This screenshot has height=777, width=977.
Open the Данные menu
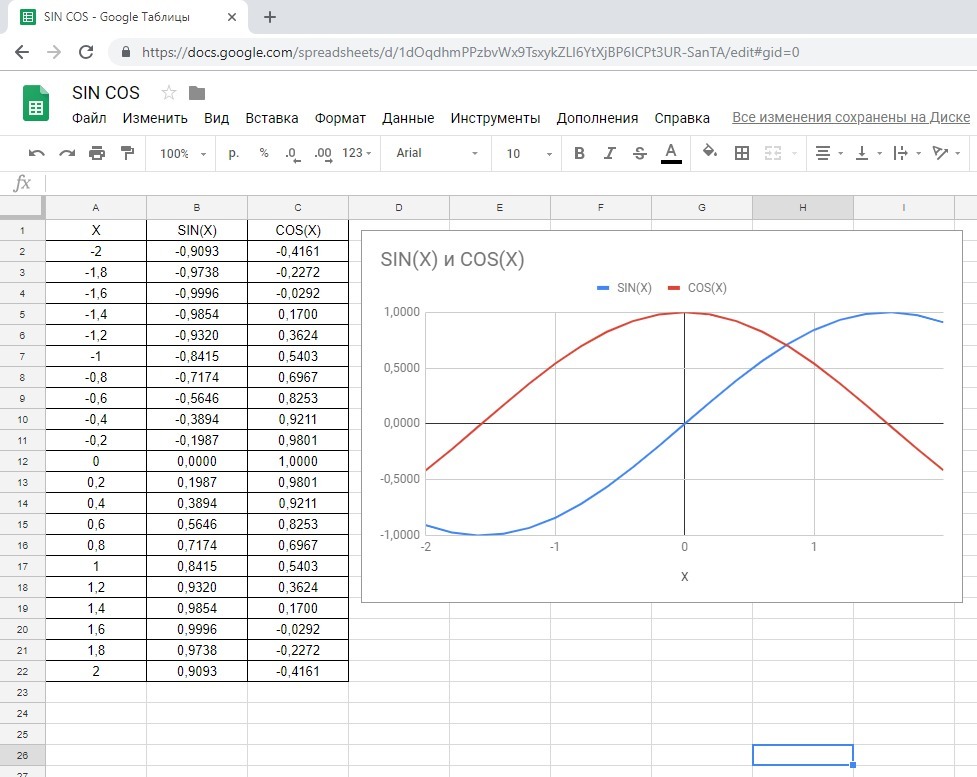pos(408,118)
